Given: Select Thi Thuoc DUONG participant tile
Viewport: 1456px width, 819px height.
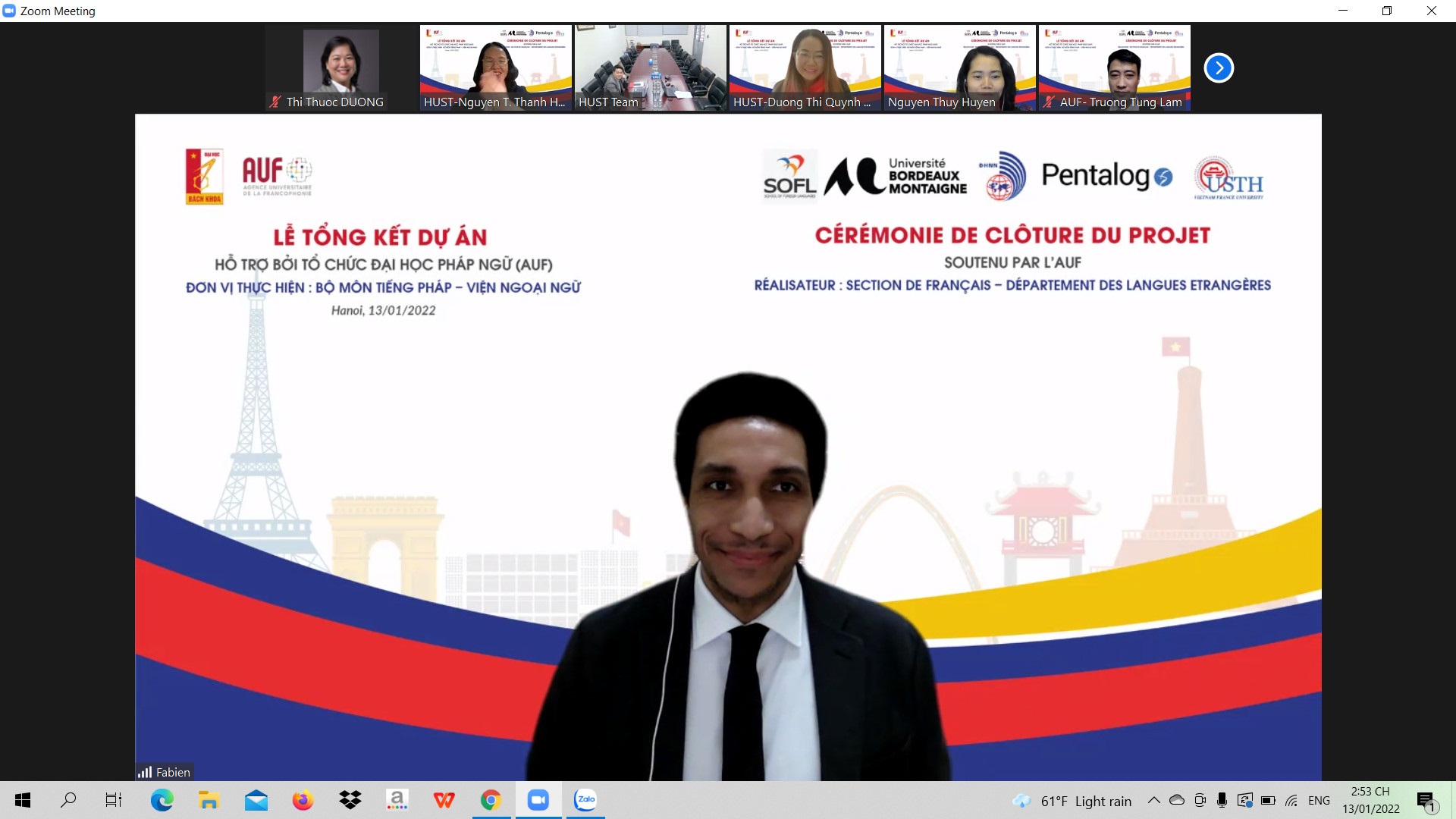Looking at the screenshot, I should [340, 68].
